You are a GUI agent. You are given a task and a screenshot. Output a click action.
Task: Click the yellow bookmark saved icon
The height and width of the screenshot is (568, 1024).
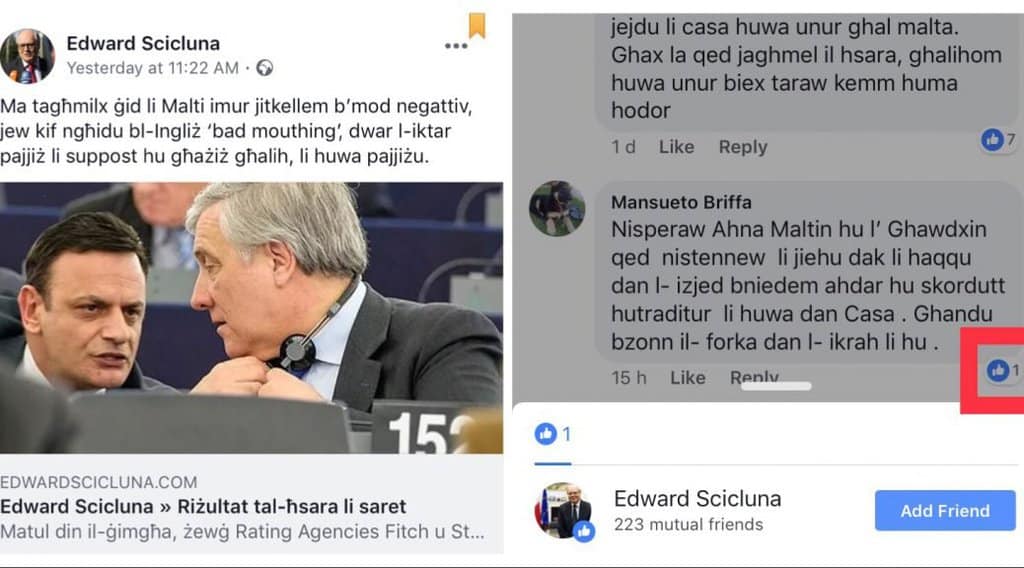477,25
